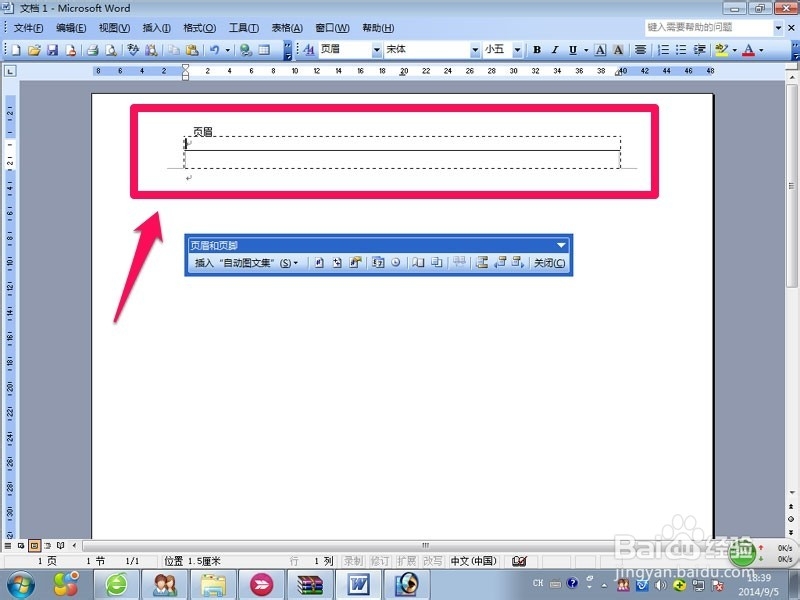800x600 pixels.
Task: Insert the date into the header
Action: 378,263
